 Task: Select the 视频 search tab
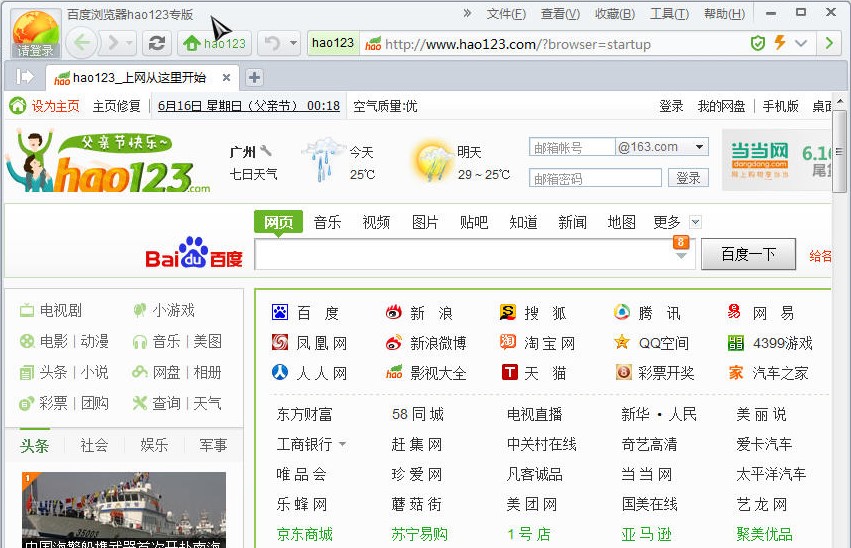pos(376,222)
